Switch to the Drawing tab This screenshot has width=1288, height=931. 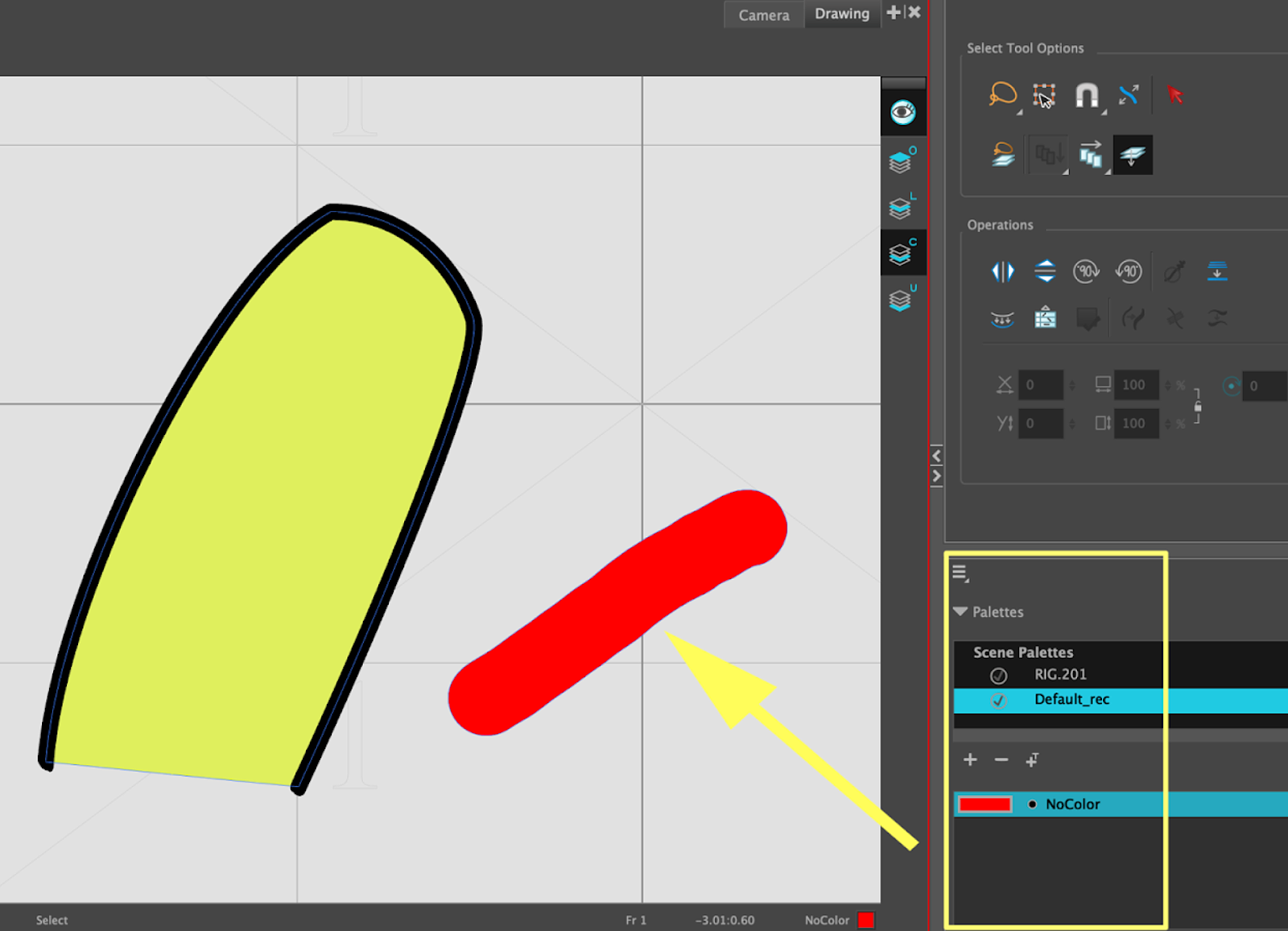click(x=841, y=14)
